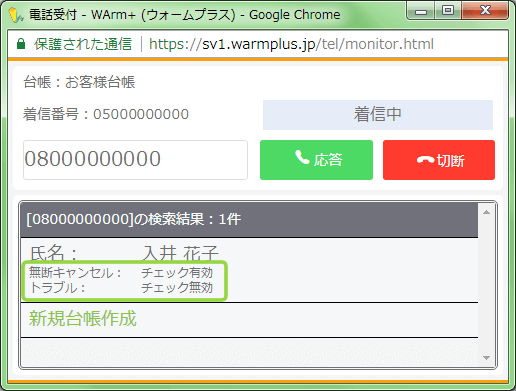The height and width of the screenshot is (391, 516).
Task: Close the 電話受付 window
Action: 485,11
